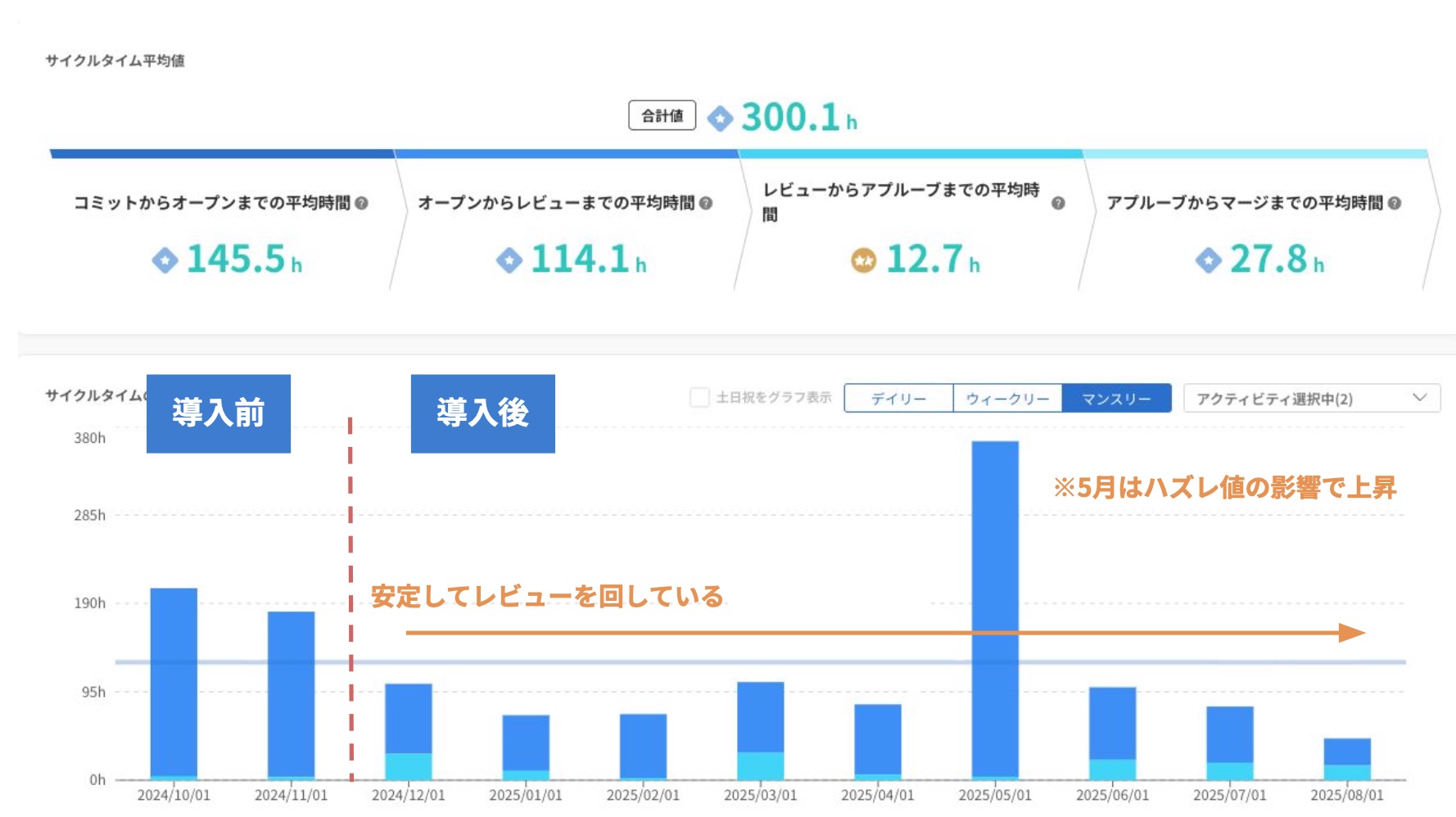The image size is (1456, 817).
Task: Click the 2024/10/01 bar in the chart
Action: 174,679
